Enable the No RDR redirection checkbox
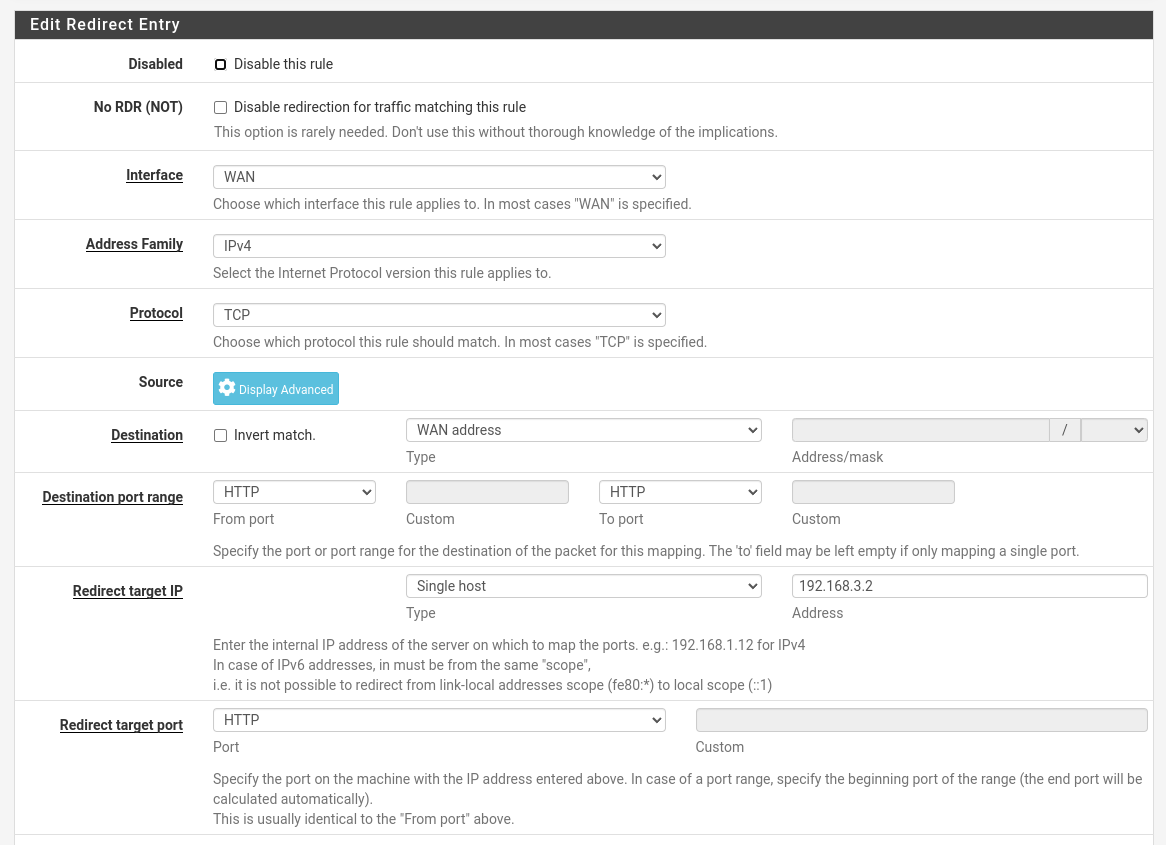Screen dimensions: 1166x845 [221, 107]
